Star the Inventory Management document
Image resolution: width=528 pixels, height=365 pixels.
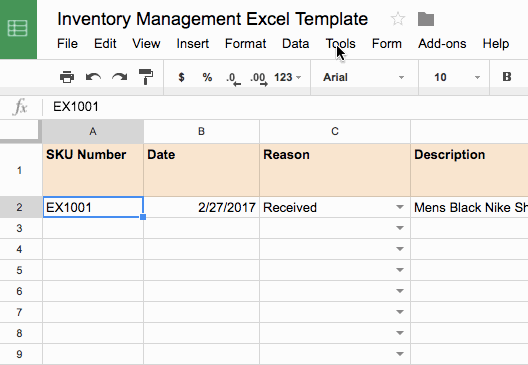398,19
